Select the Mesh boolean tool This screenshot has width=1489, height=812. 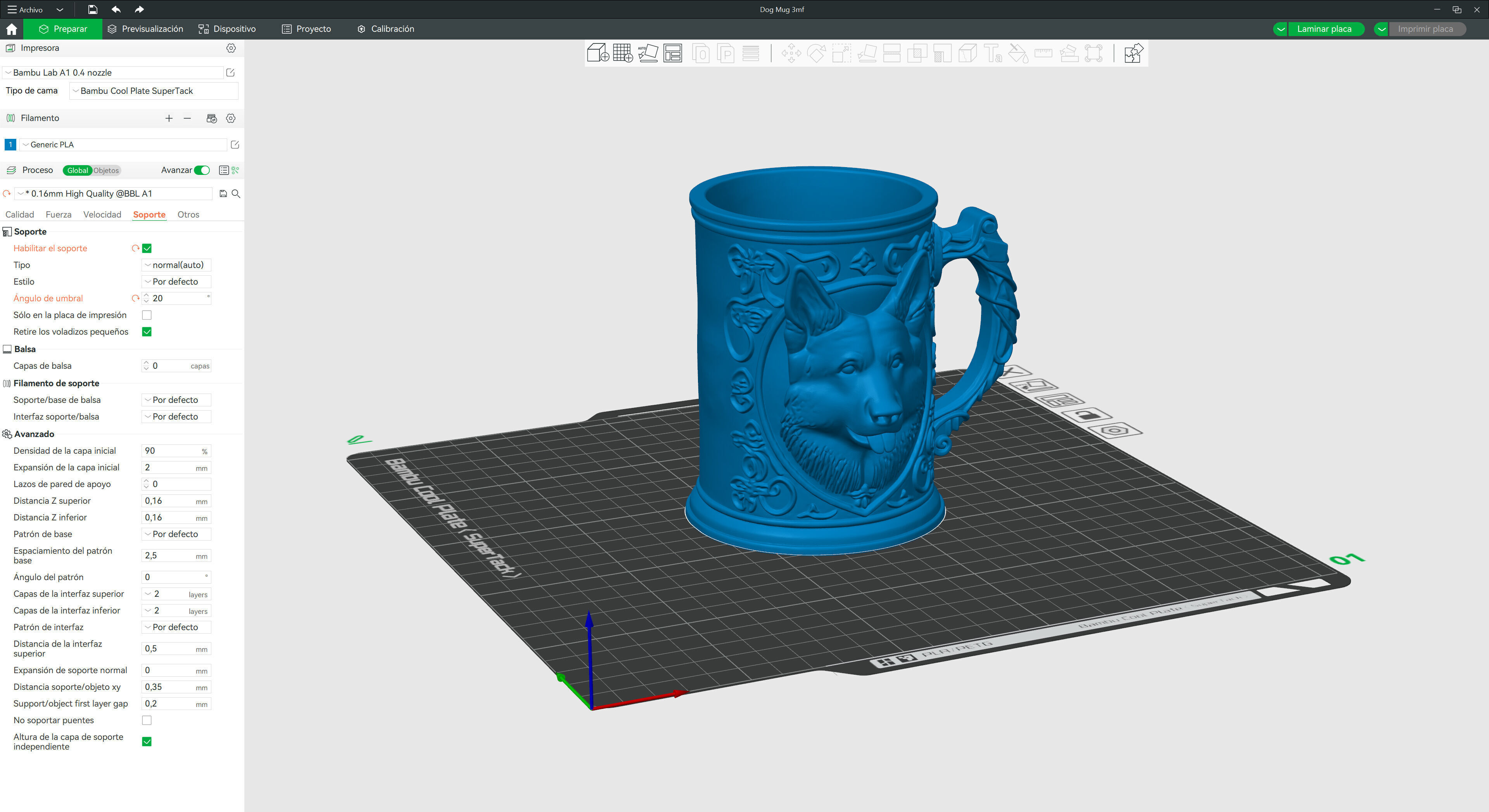(917, 54)
